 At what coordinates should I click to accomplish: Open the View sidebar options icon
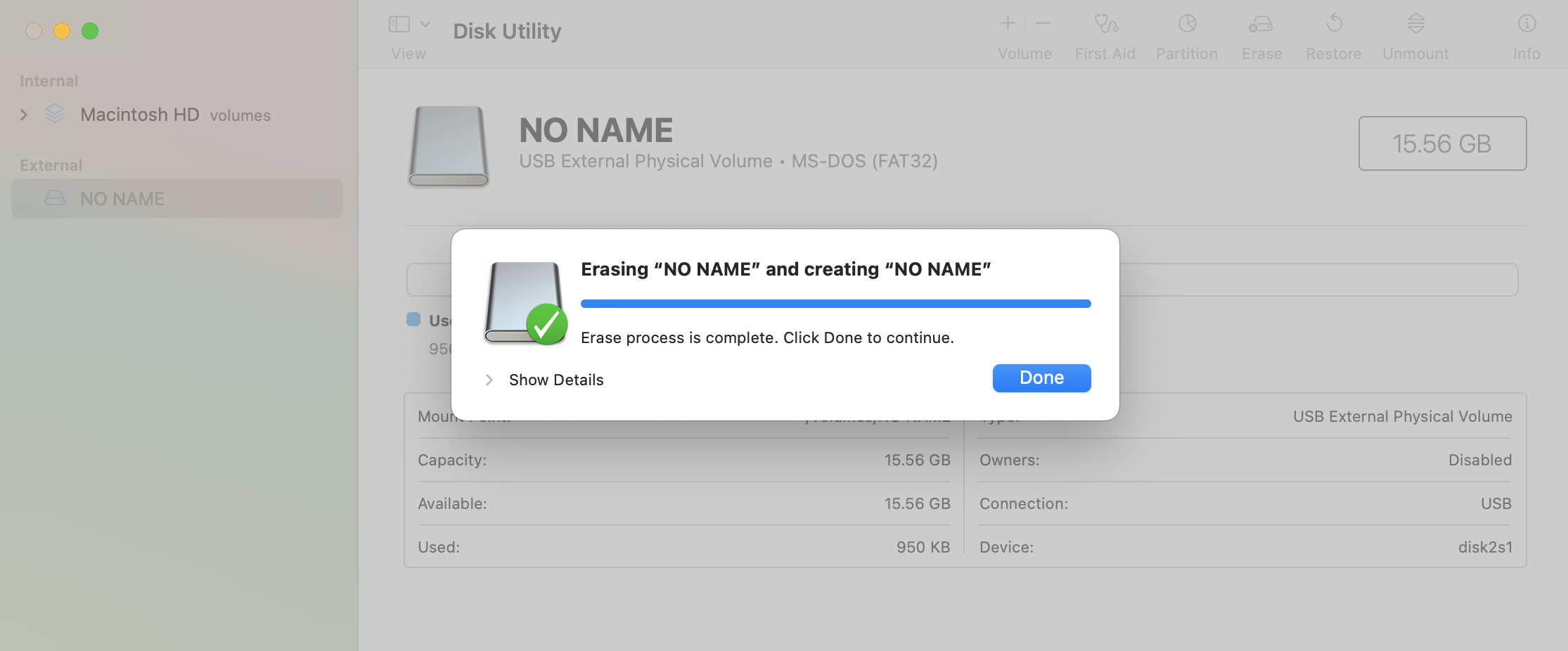point(399,25)
